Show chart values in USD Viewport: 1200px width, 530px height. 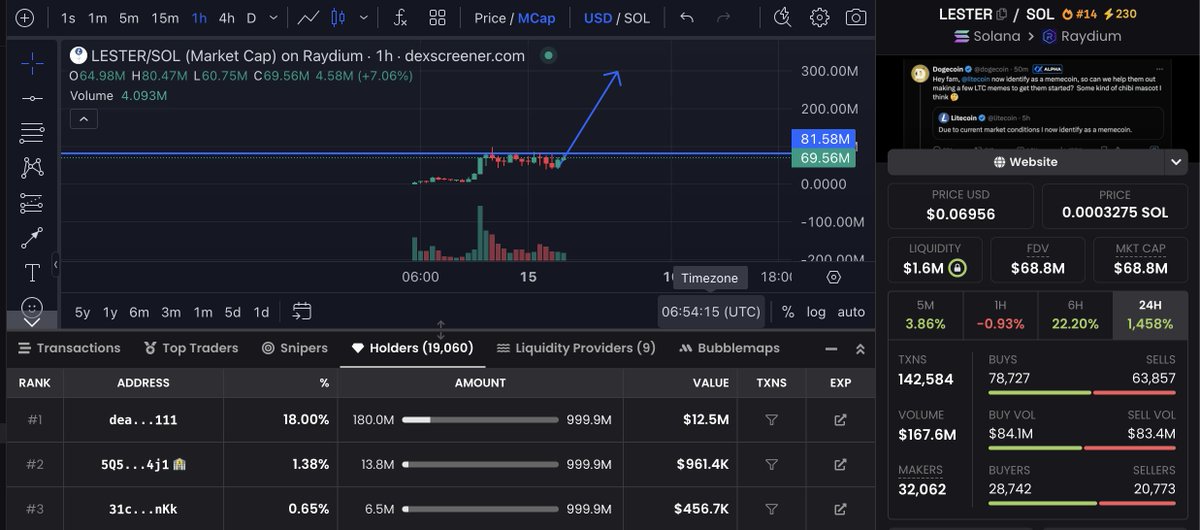598,18
